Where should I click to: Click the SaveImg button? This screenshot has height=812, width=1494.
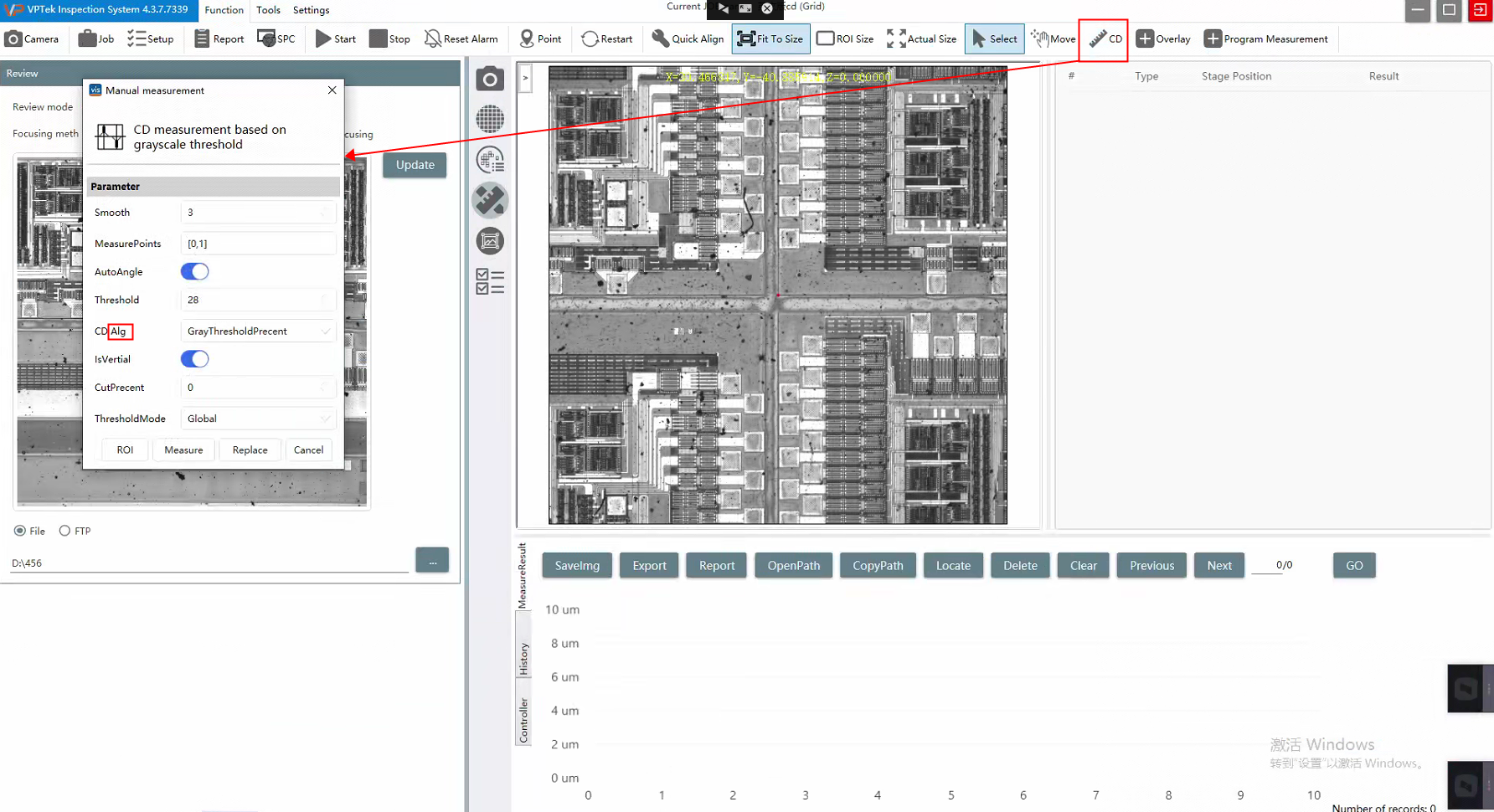[x=577, y=566]
